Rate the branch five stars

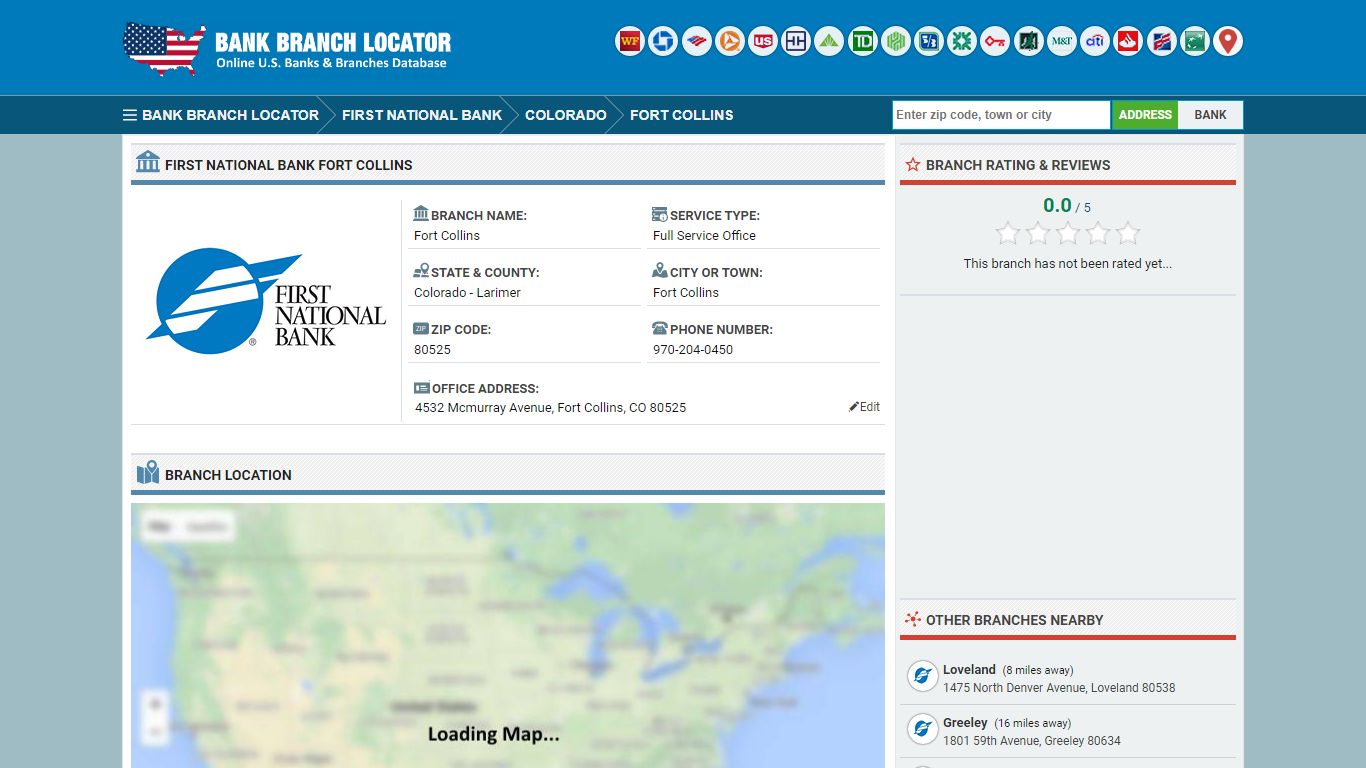point(1128,234)
